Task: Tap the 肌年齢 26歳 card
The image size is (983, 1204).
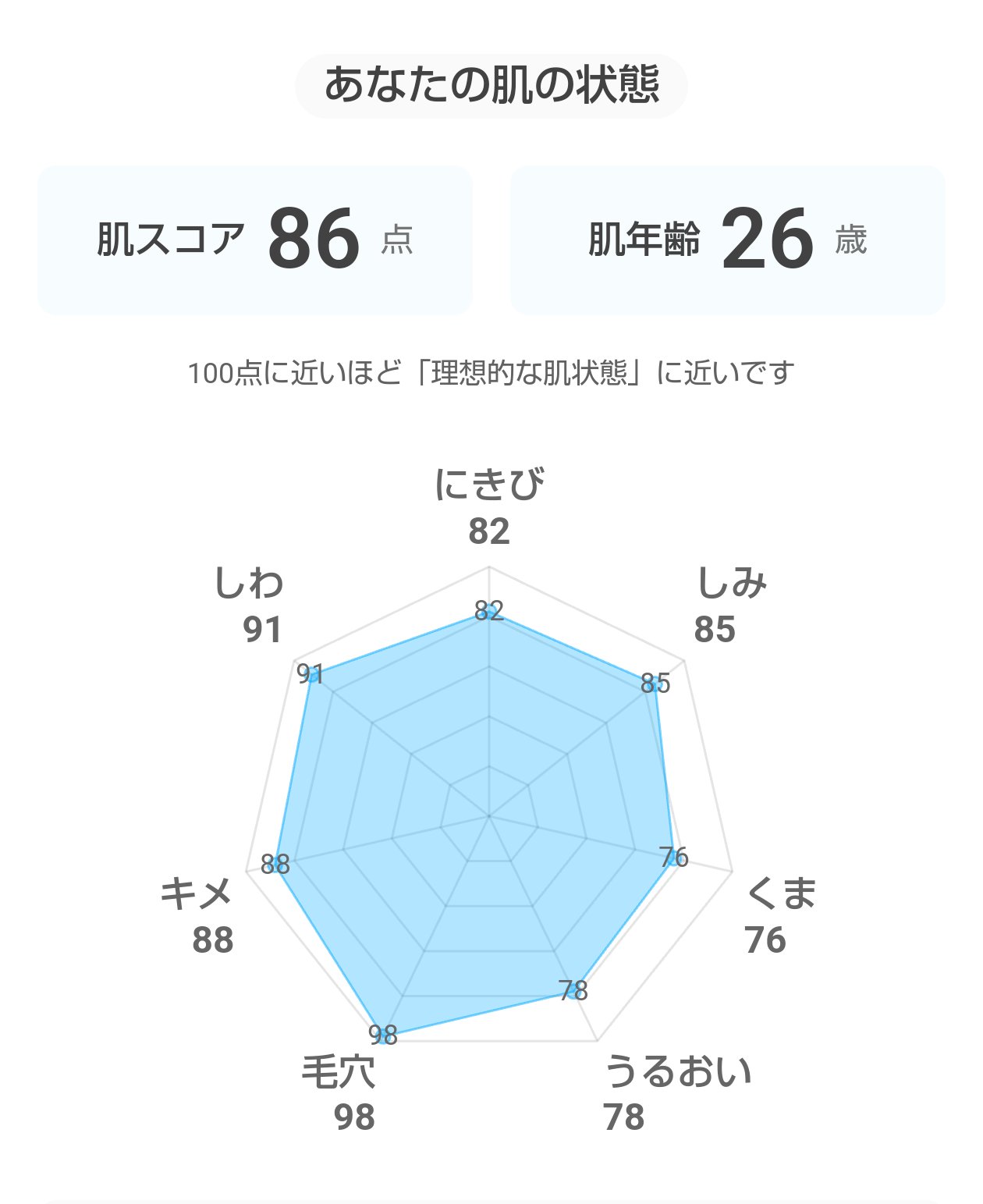Action: pos(727,240)
